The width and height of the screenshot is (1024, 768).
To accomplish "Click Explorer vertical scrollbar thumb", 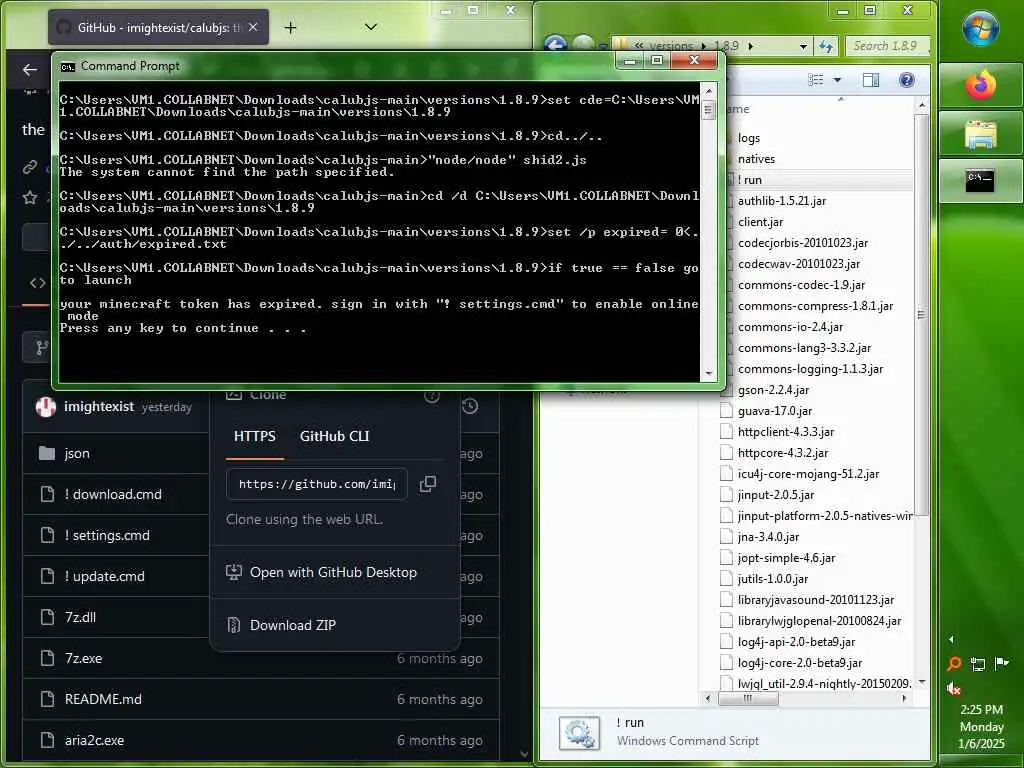I will click(921, 315).
